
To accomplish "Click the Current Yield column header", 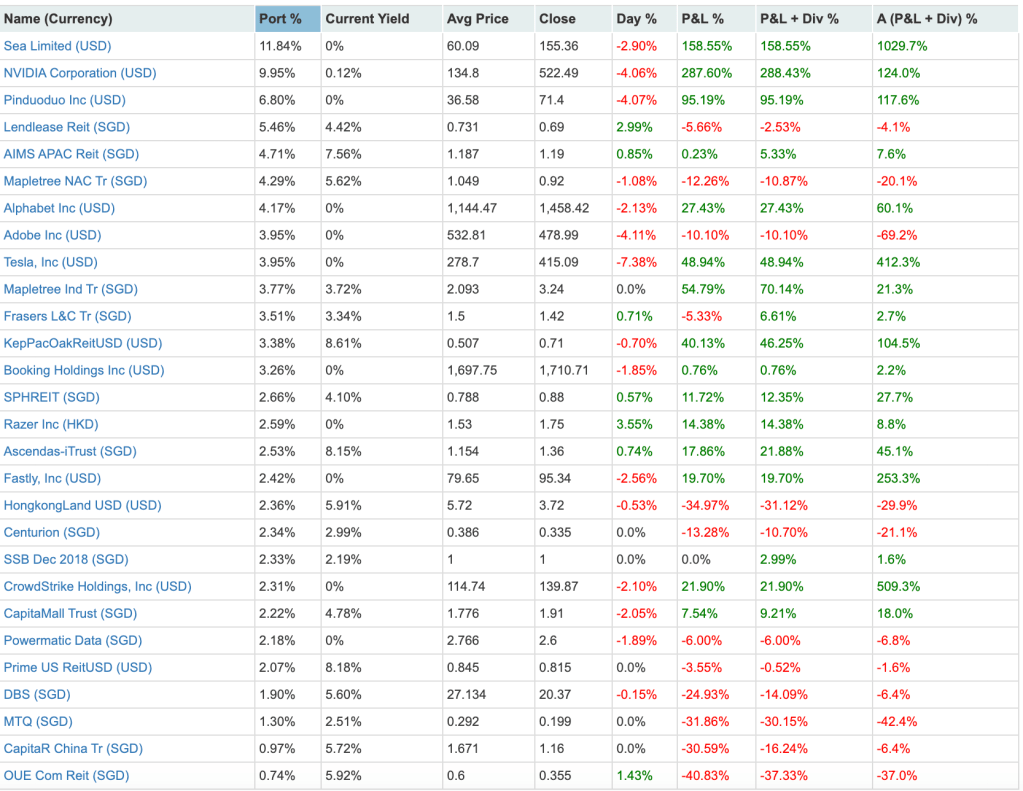I will pyautogui.click(x=367, y=19).
